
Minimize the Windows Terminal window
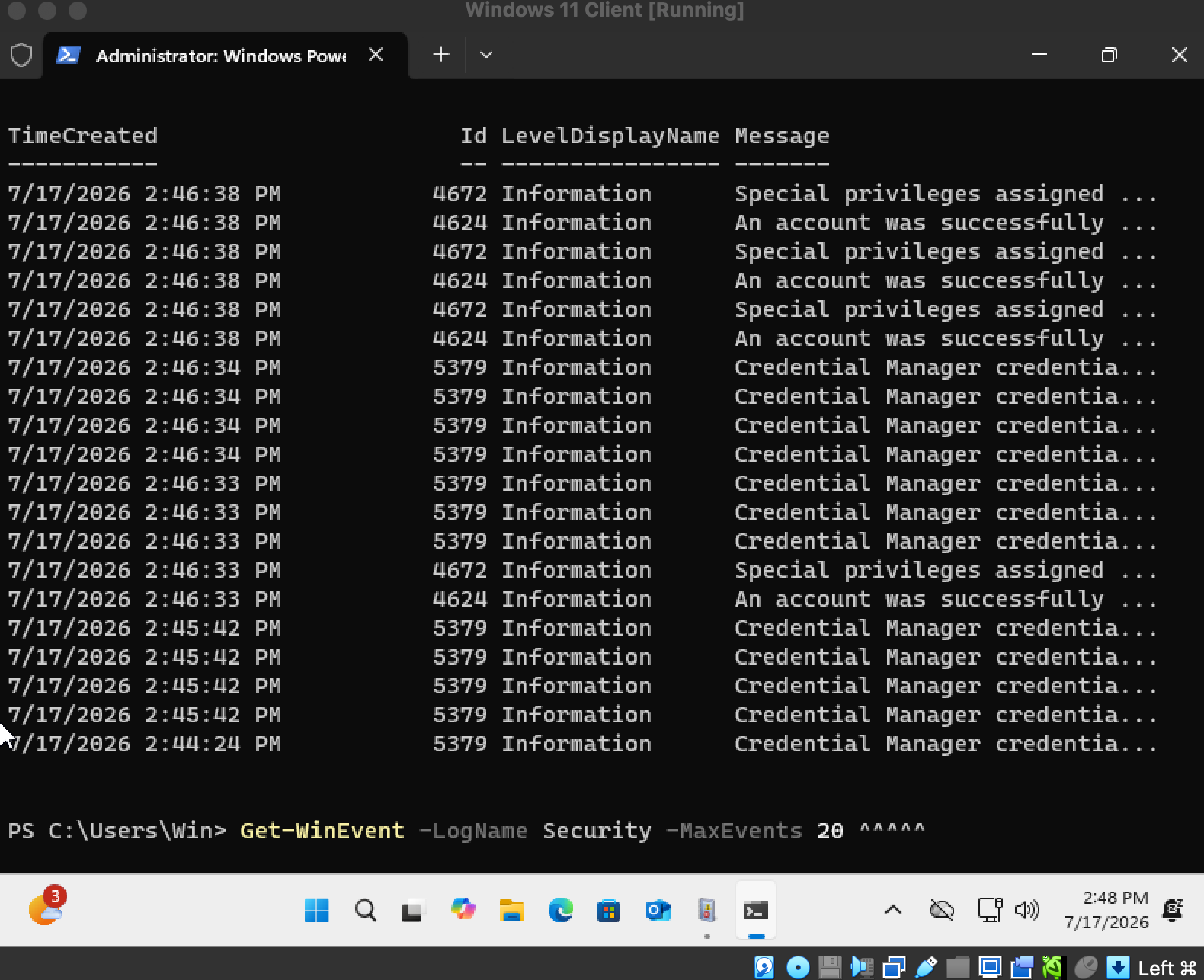click(x=1039, y=55)
